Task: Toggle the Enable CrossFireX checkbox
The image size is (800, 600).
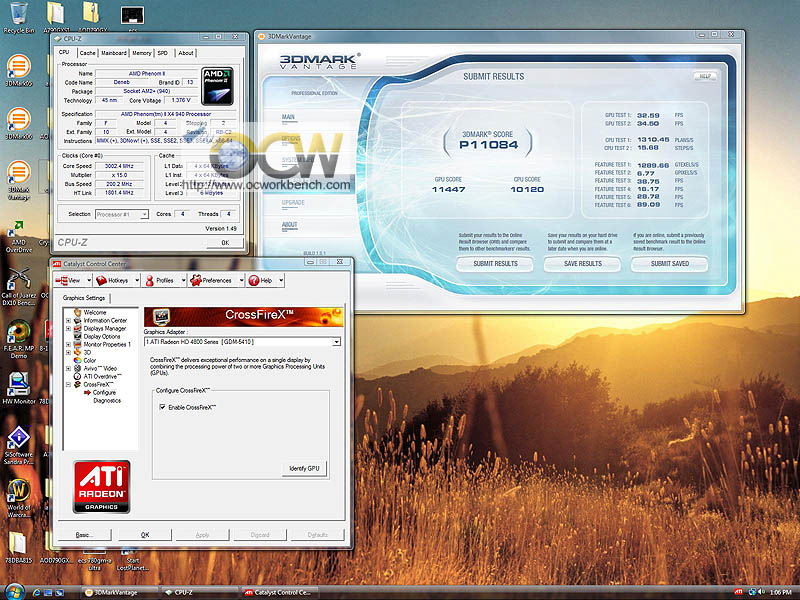Action: click(162, 407)
